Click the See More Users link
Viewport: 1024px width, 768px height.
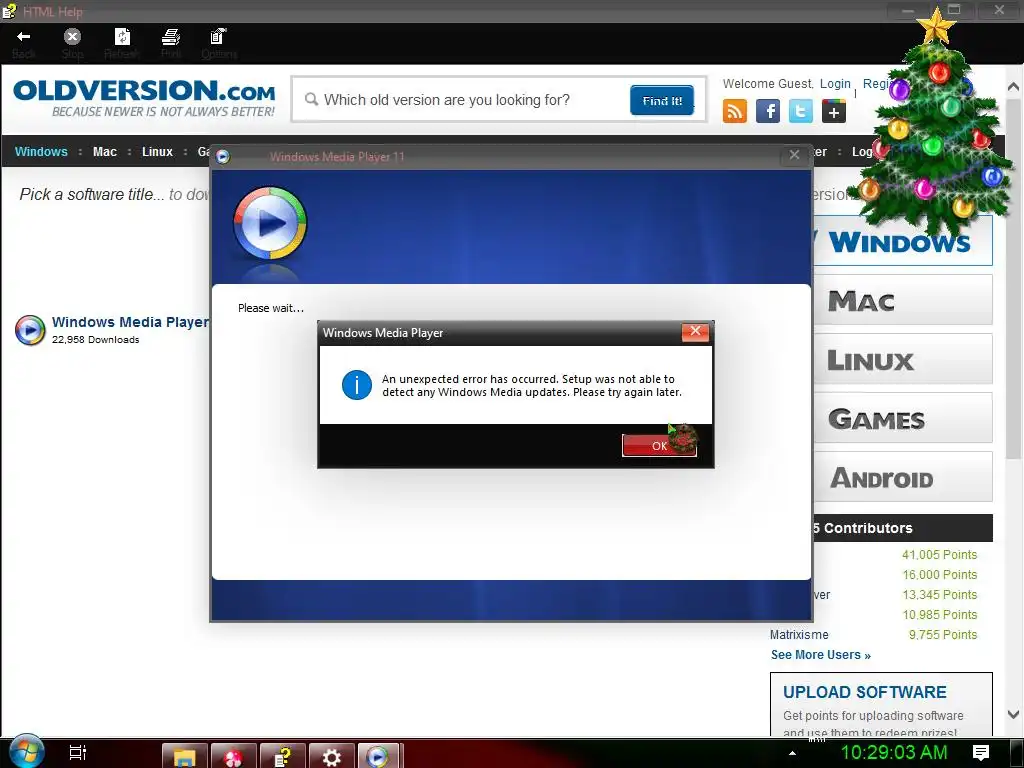[820, 655]
